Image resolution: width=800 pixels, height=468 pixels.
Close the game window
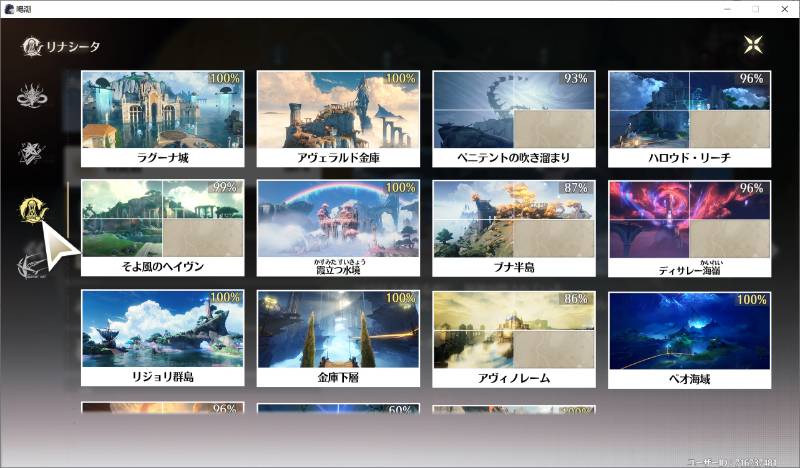[785, 9]
